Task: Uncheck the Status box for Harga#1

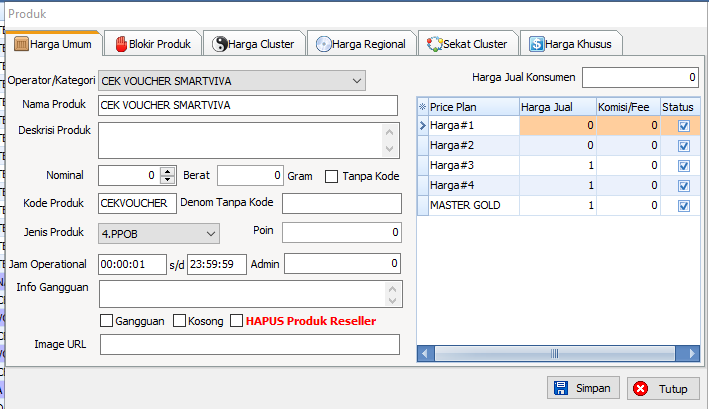Action: coord(684,126)
